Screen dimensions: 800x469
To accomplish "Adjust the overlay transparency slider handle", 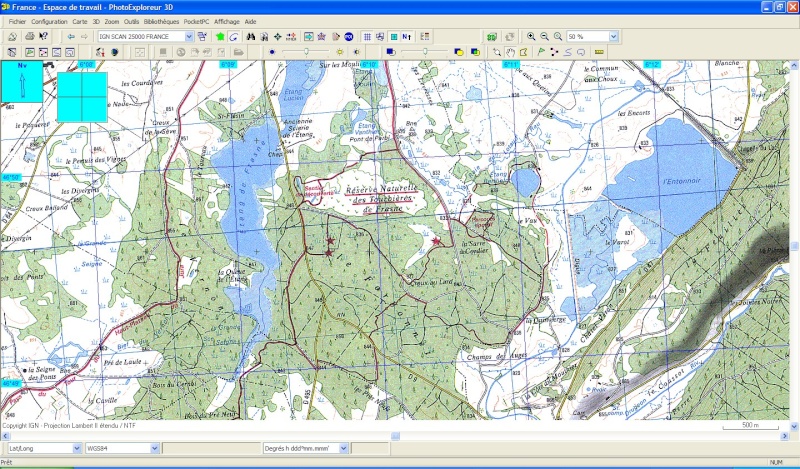I will coord(425,52).
